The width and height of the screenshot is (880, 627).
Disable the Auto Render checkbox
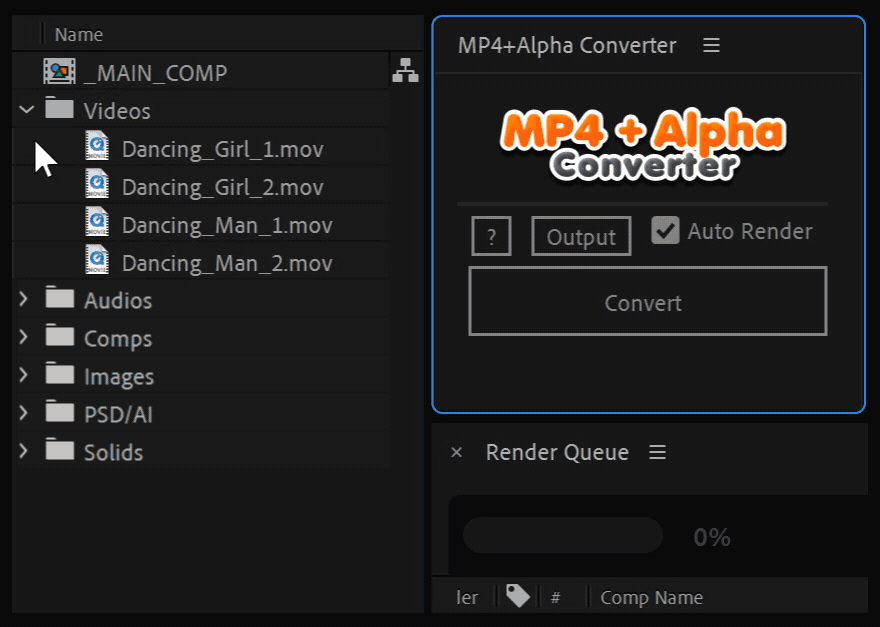[x=666, y=231]
